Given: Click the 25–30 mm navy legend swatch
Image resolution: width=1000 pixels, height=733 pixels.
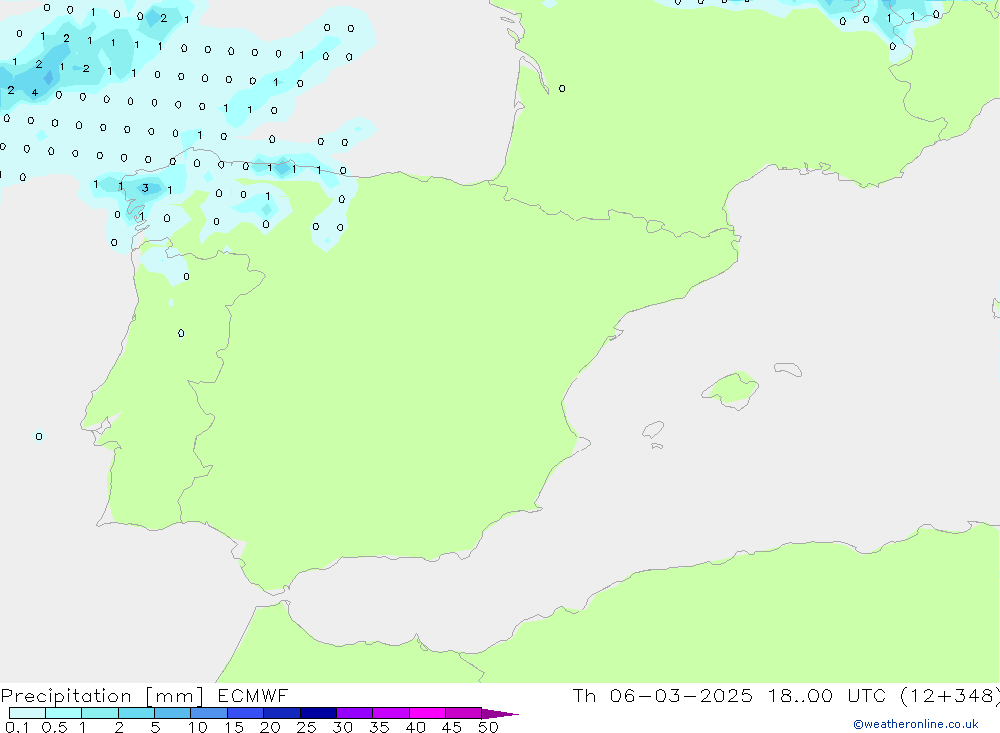Looking at the screenshot, I should coord(318,713).
